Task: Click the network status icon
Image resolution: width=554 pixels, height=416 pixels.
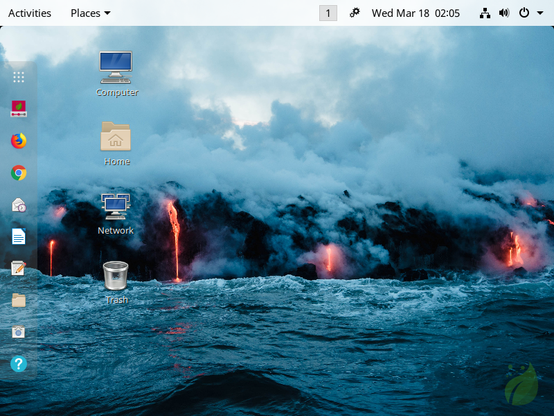Action: (x=485, y=13)
